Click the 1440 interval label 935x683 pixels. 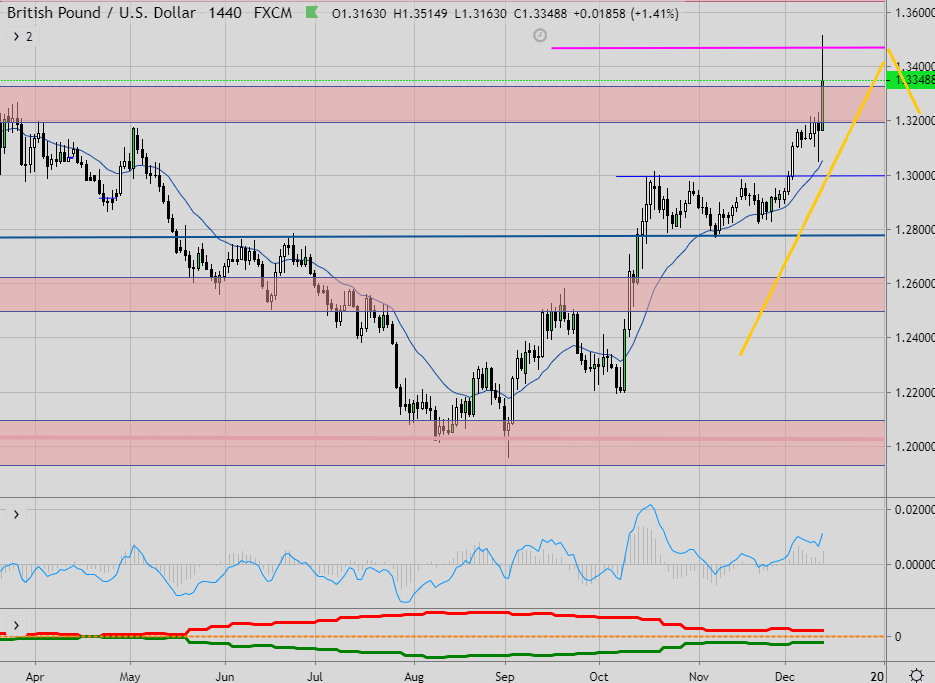225,13
